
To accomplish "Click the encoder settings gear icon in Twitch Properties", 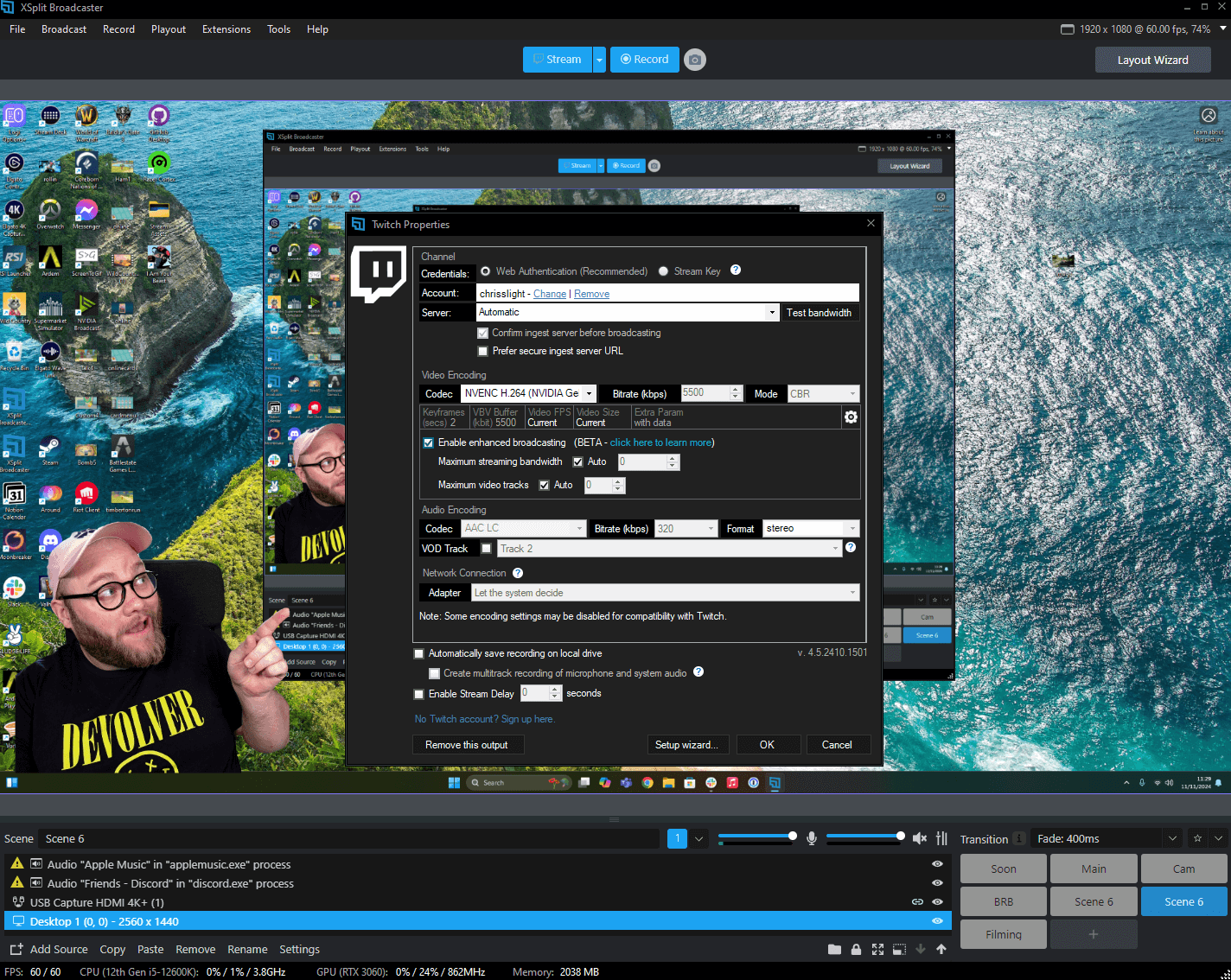I will [x=851, y=417].
